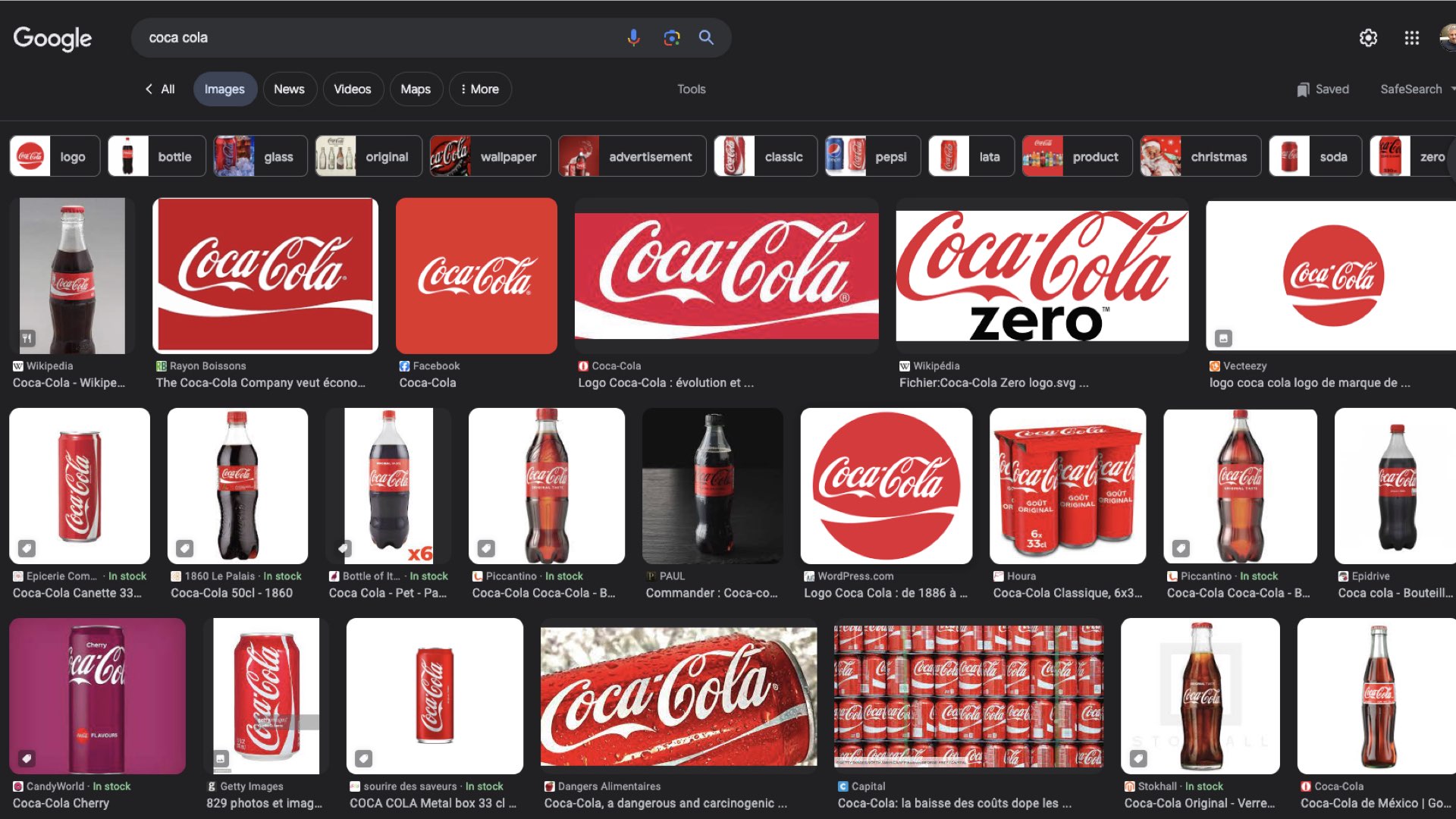The image size is (1456, 819).
Task: Switch to the Videos tab
Action: pyautogui.click(x=353, y=89)
